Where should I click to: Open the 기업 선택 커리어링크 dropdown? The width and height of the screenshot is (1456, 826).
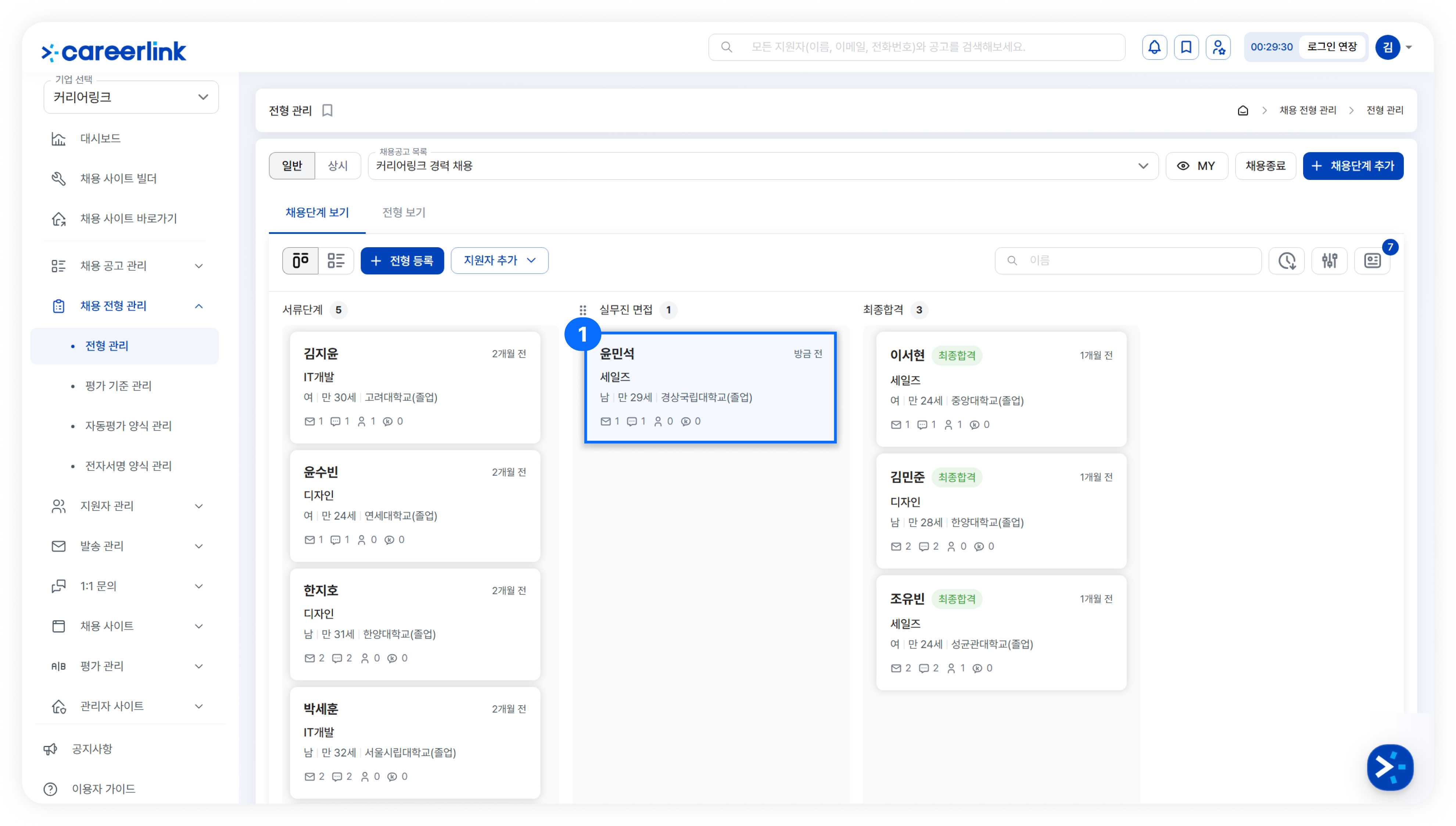point(131,97)
